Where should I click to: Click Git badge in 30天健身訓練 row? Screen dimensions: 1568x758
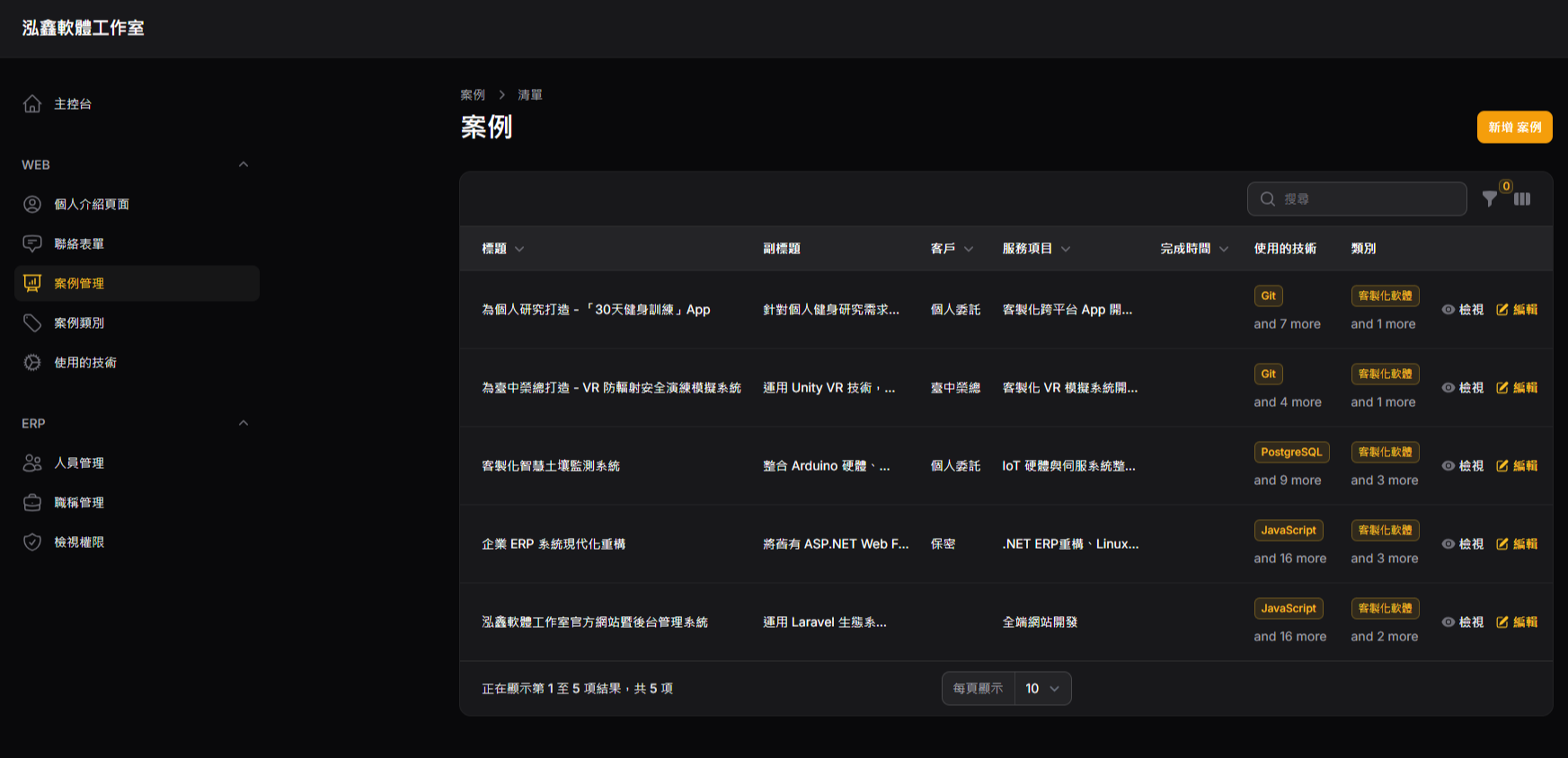[x=1268, y=296]
